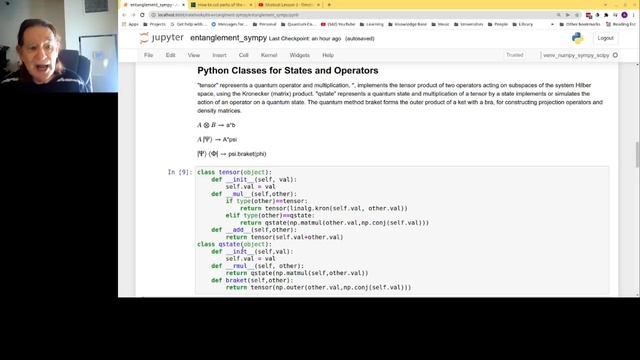The image size is (640, 360).
Task: Click the linalg.kron return line
Action: 324,208
